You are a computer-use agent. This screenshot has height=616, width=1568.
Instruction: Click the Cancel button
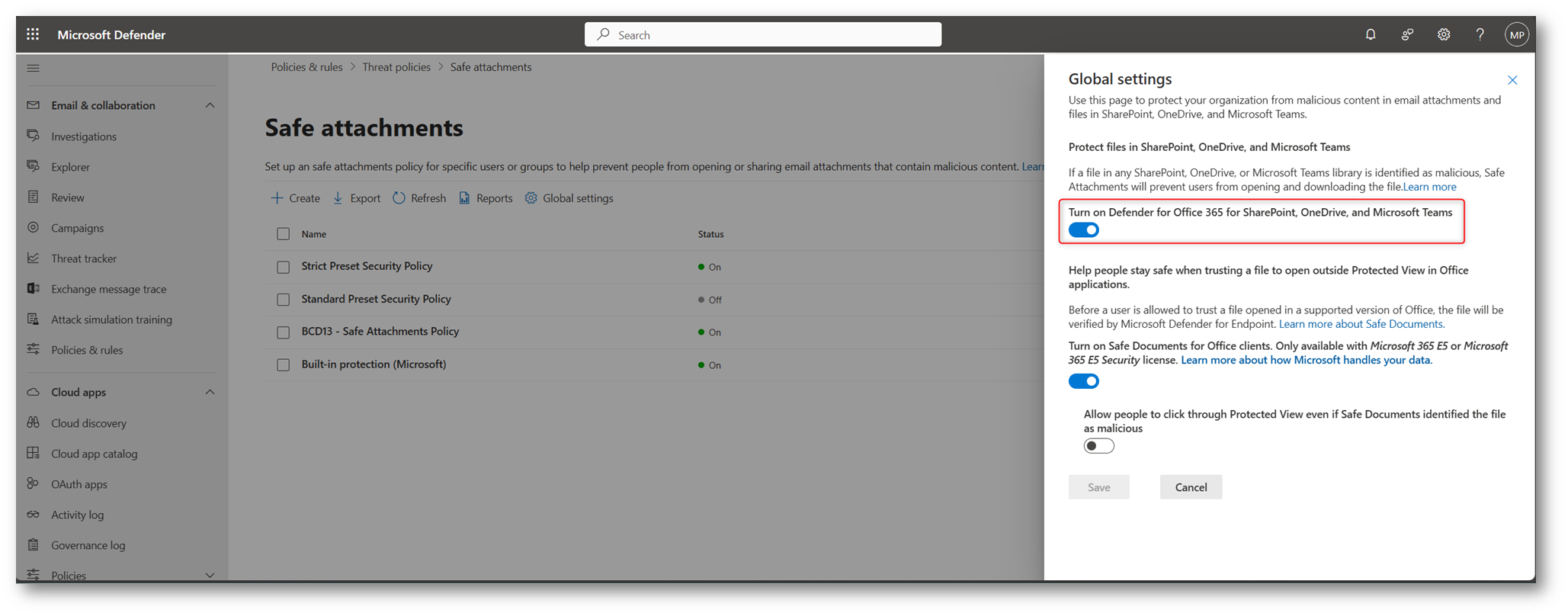pos(1191,487)
